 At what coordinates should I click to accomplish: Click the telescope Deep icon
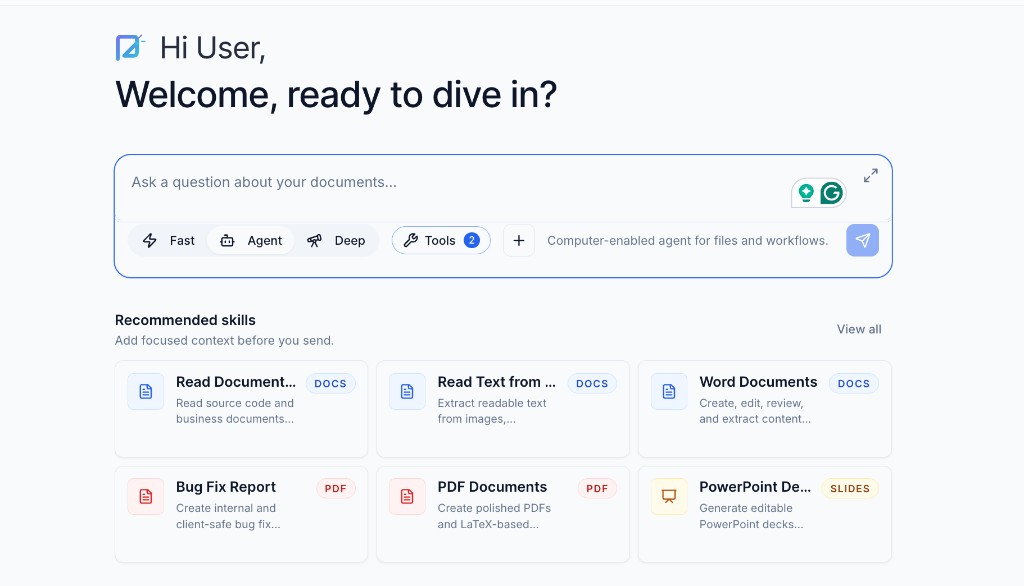(x=315, y=240)
